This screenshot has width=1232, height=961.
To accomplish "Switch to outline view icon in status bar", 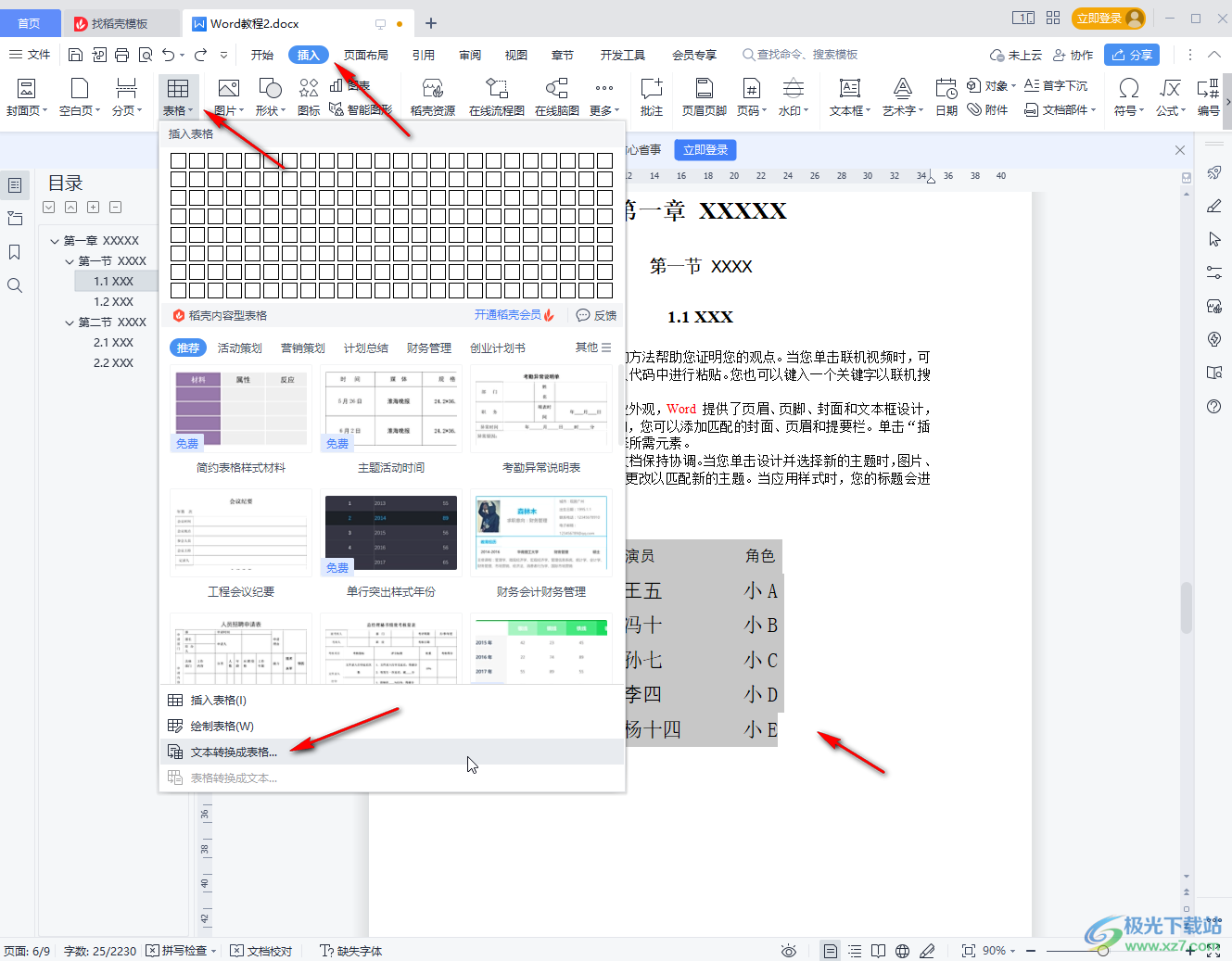I will 855,951.
